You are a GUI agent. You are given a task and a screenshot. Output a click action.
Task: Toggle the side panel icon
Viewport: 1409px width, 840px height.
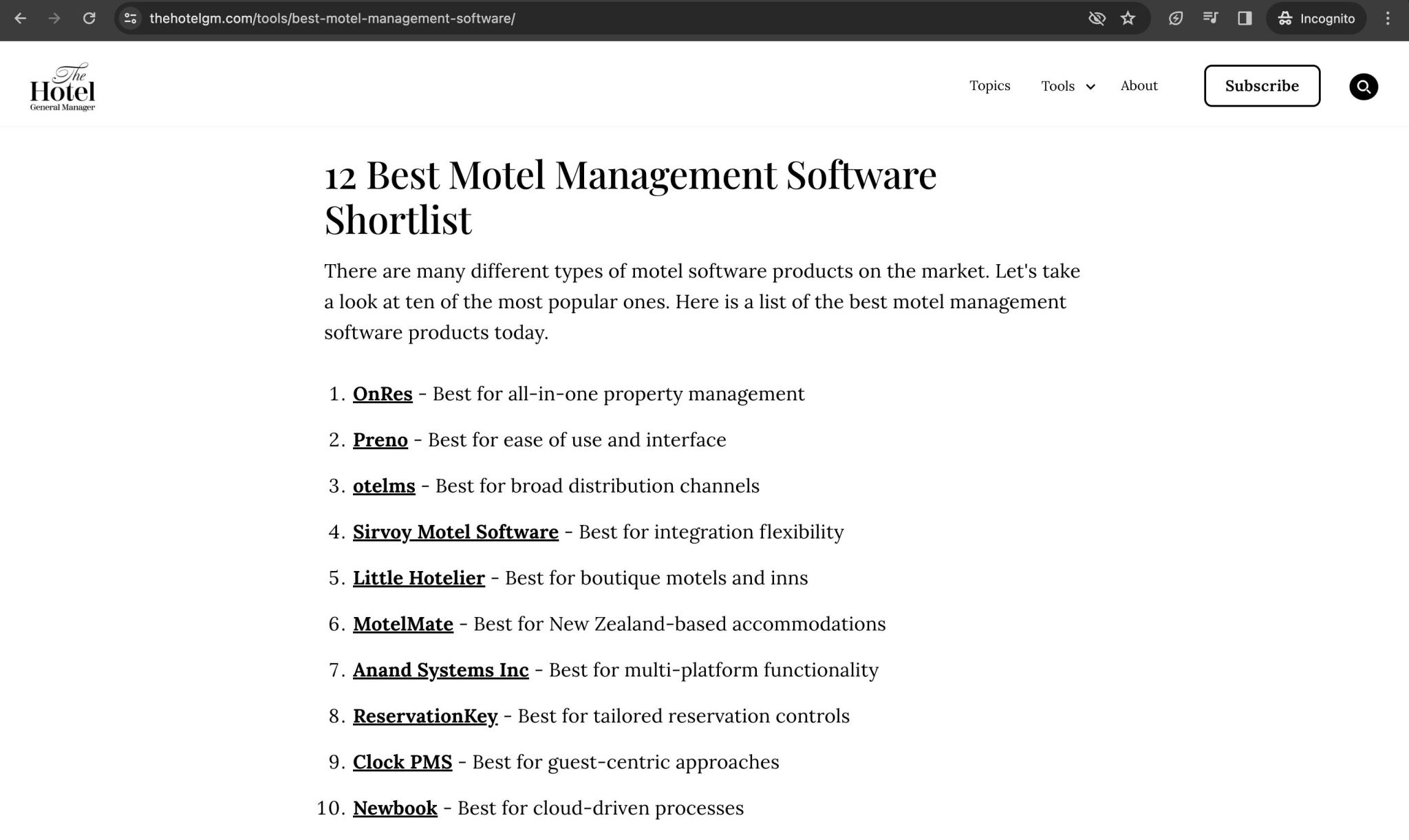click(1244, 18)
